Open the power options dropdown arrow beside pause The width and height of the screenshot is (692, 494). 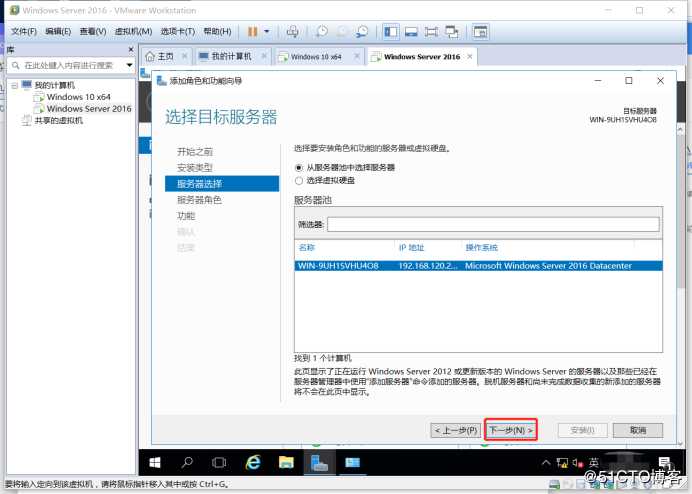coord(267,32)
